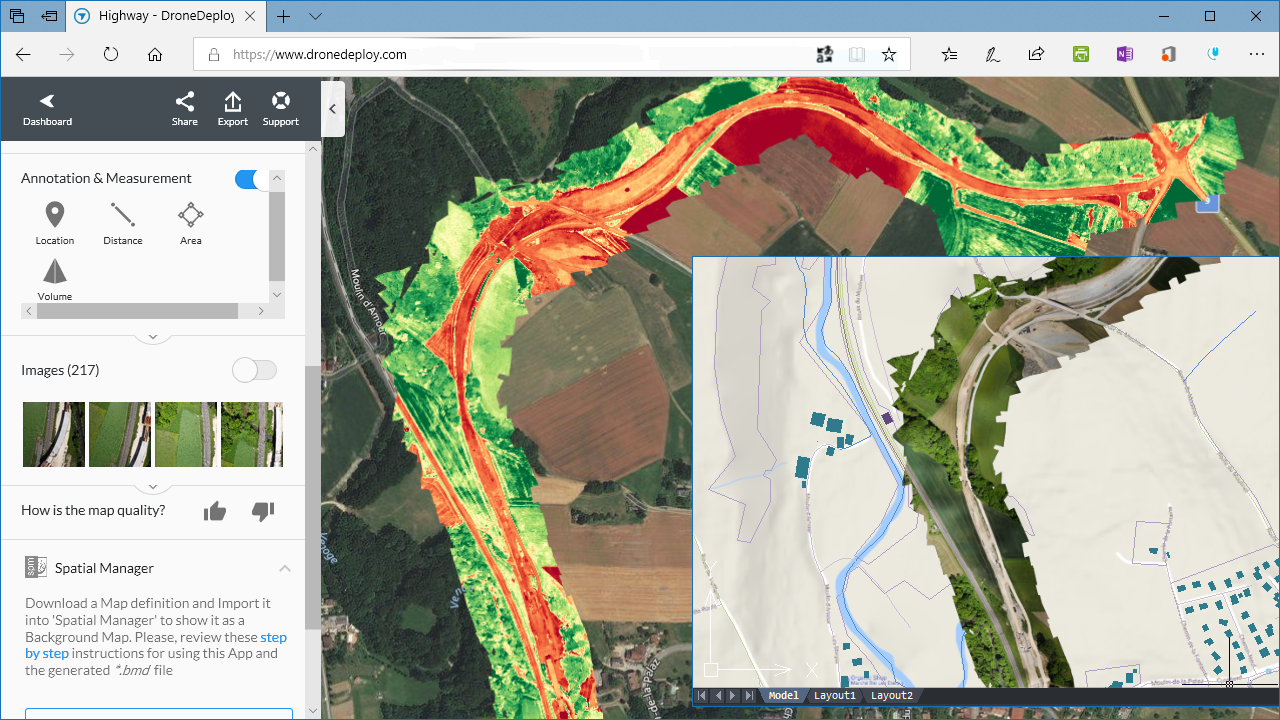The width and height of the screenshot is (1280, 720).
Task: Export the highway map
Action: click(232, 108)
